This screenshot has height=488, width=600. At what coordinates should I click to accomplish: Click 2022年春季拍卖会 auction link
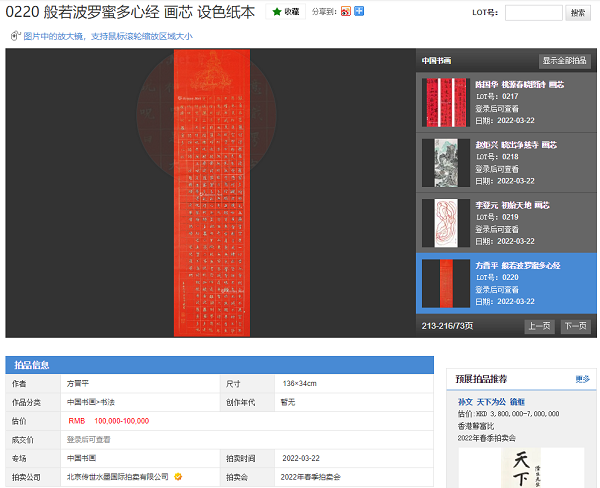(x=310, y=477)
